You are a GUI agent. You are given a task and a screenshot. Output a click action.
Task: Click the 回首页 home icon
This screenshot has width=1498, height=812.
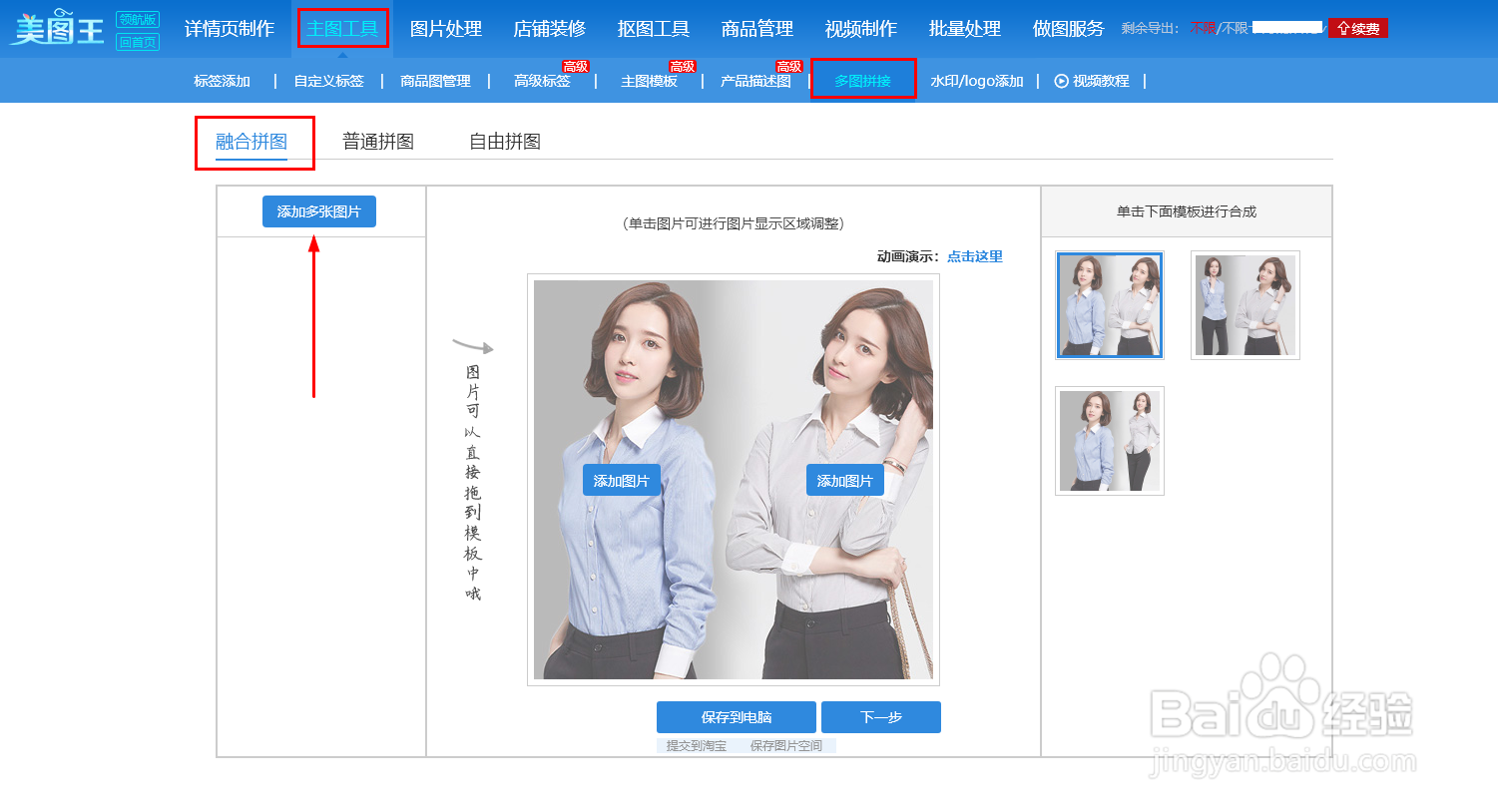coord(137,39)
